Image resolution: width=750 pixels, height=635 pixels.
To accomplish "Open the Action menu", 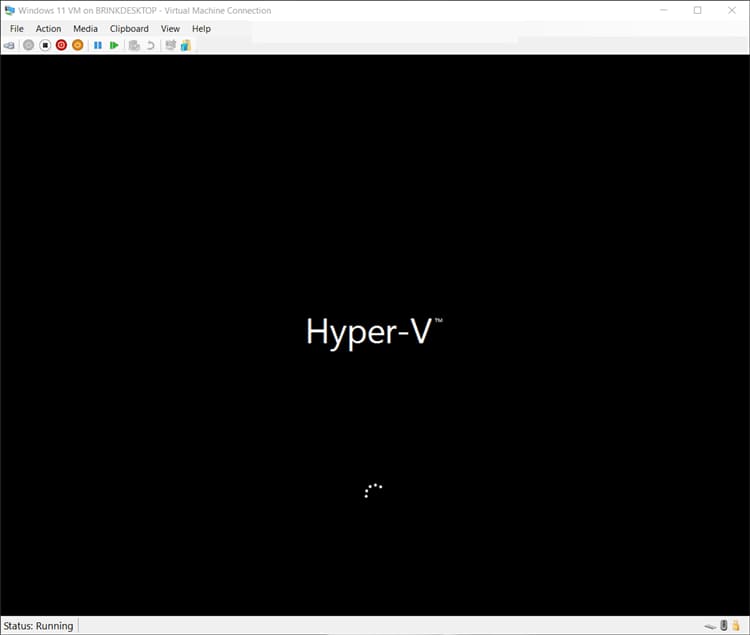I will (48, 29).
